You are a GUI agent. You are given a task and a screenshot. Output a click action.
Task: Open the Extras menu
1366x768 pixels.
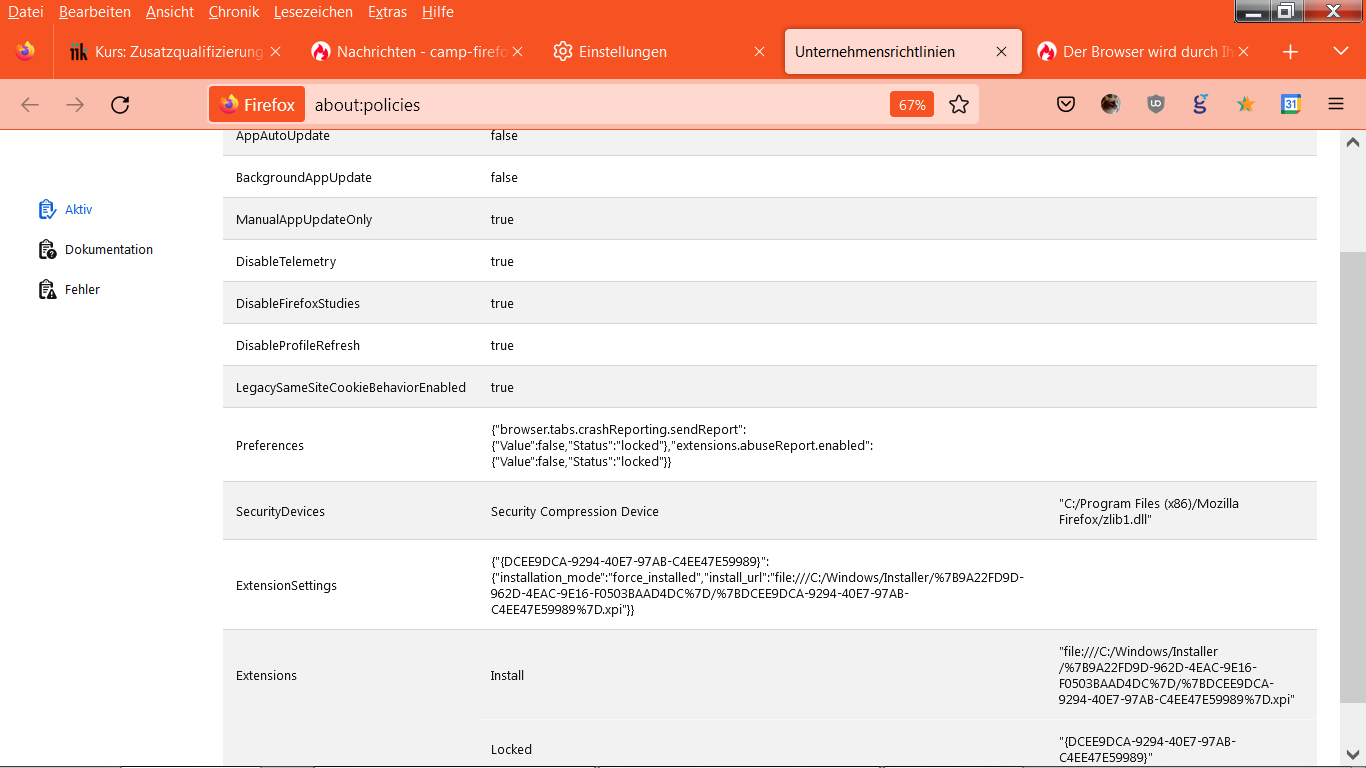387,12
